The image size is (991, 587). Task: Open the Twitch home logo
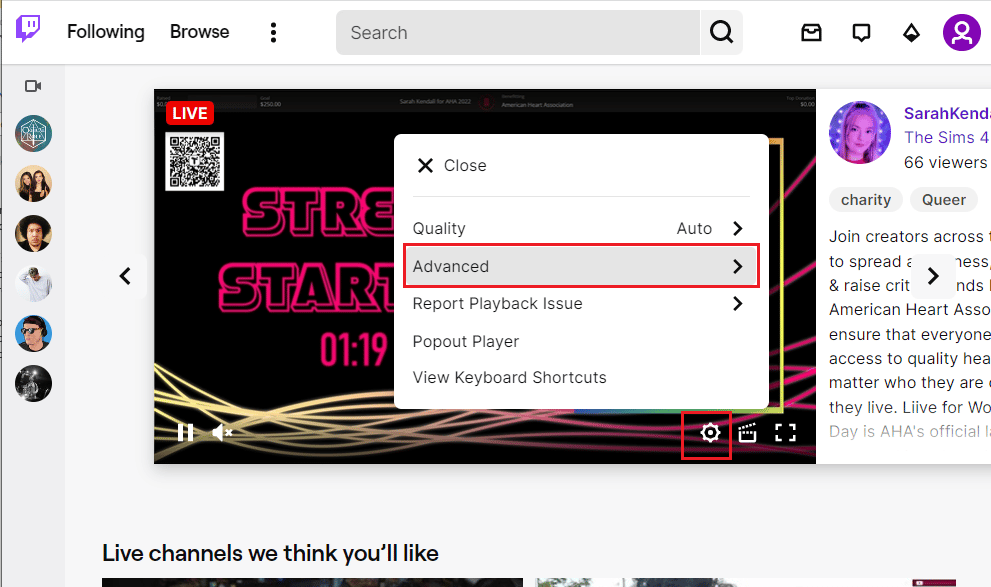pyautogui.click(x=28, y=29)
